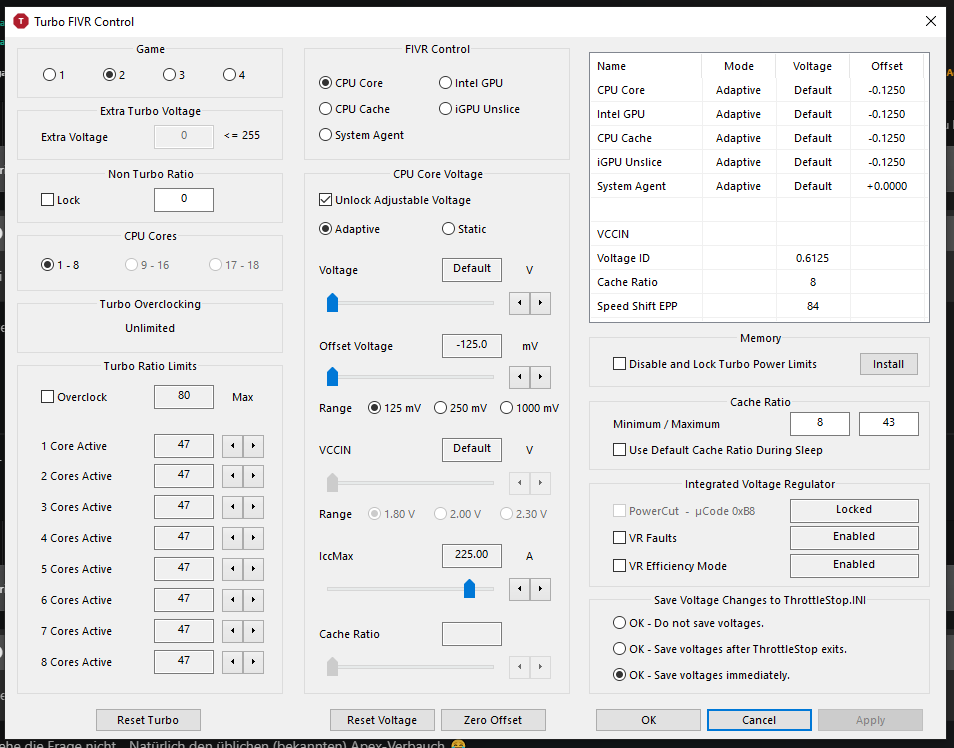Select the Intel GPU row in table

point(757,114)
